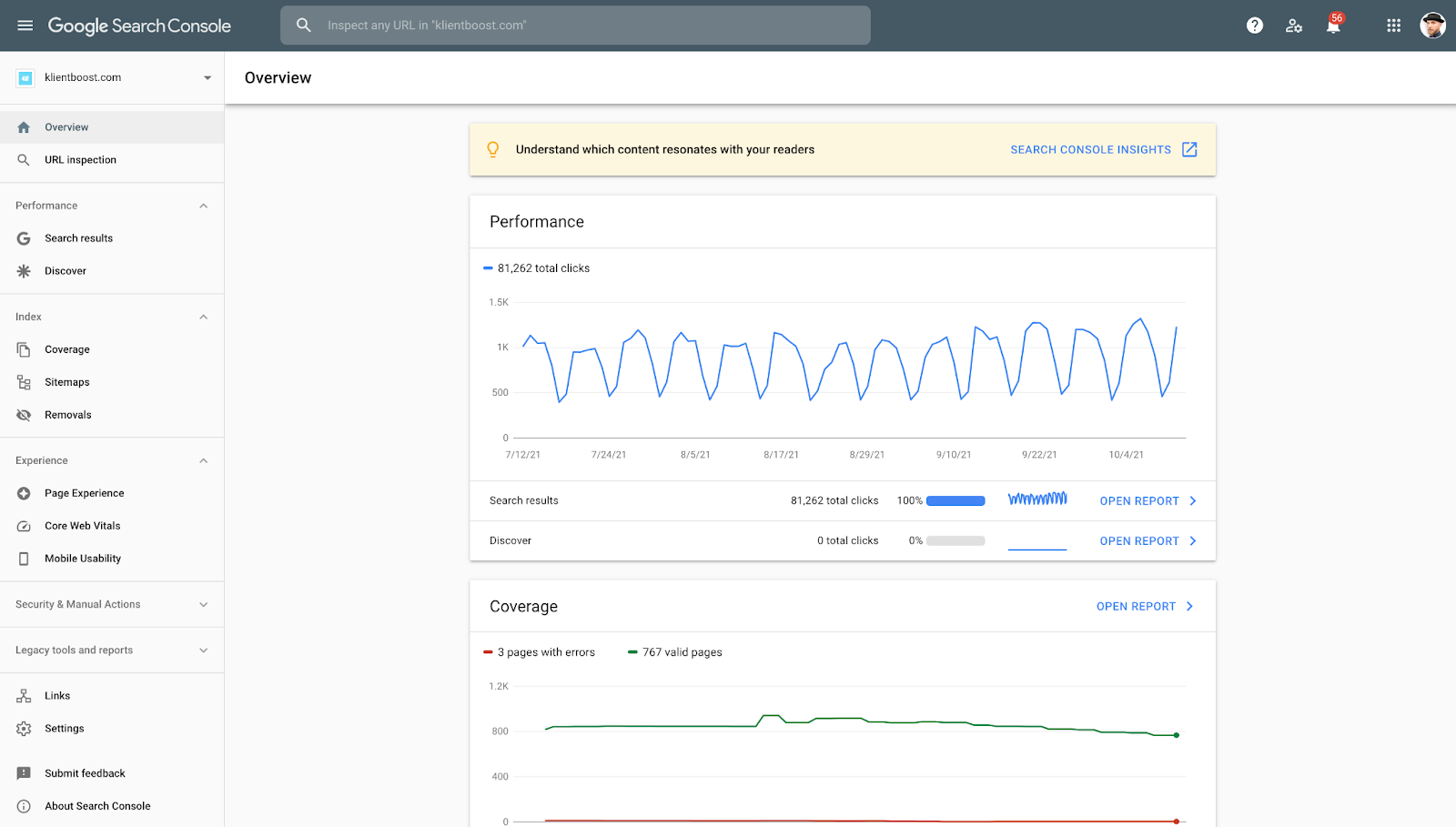Go to the Discover report
The image size is (1456, 827).
112,271
